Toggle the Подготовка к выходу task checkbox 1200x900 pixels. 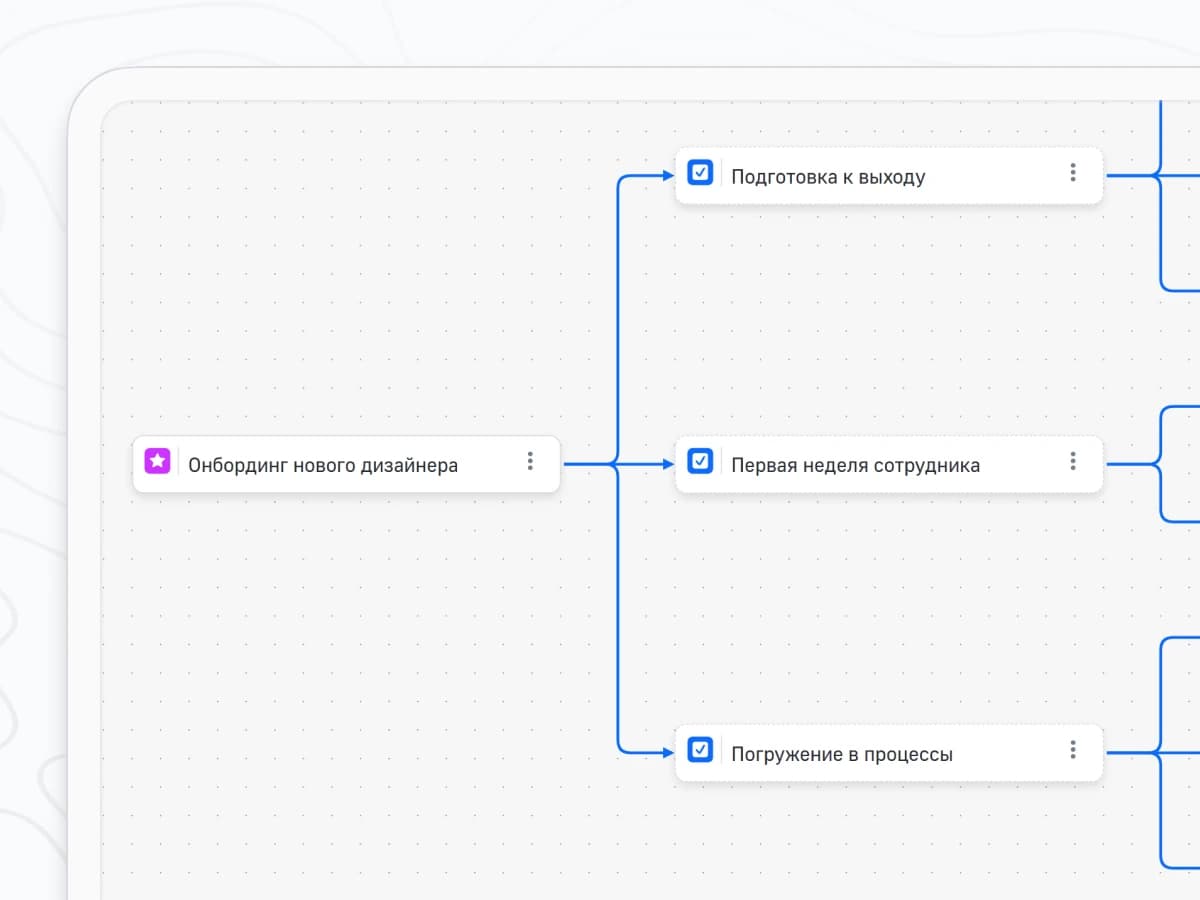(x=700, y=173)
